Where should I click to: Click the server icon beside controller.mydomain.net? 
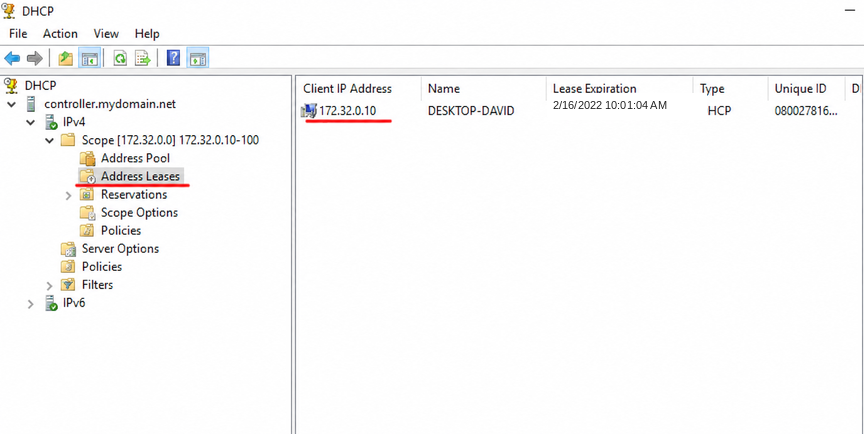(32, 104)
